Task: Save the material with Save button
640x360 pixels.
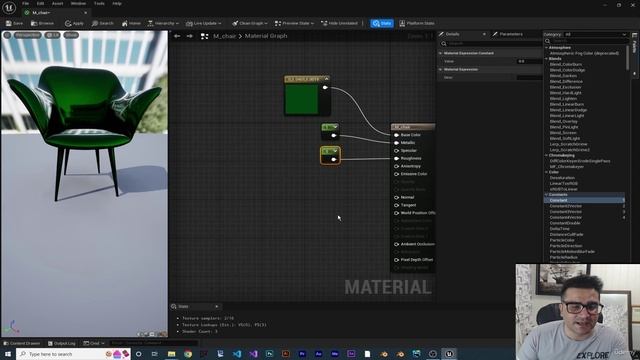Action: 14,23
